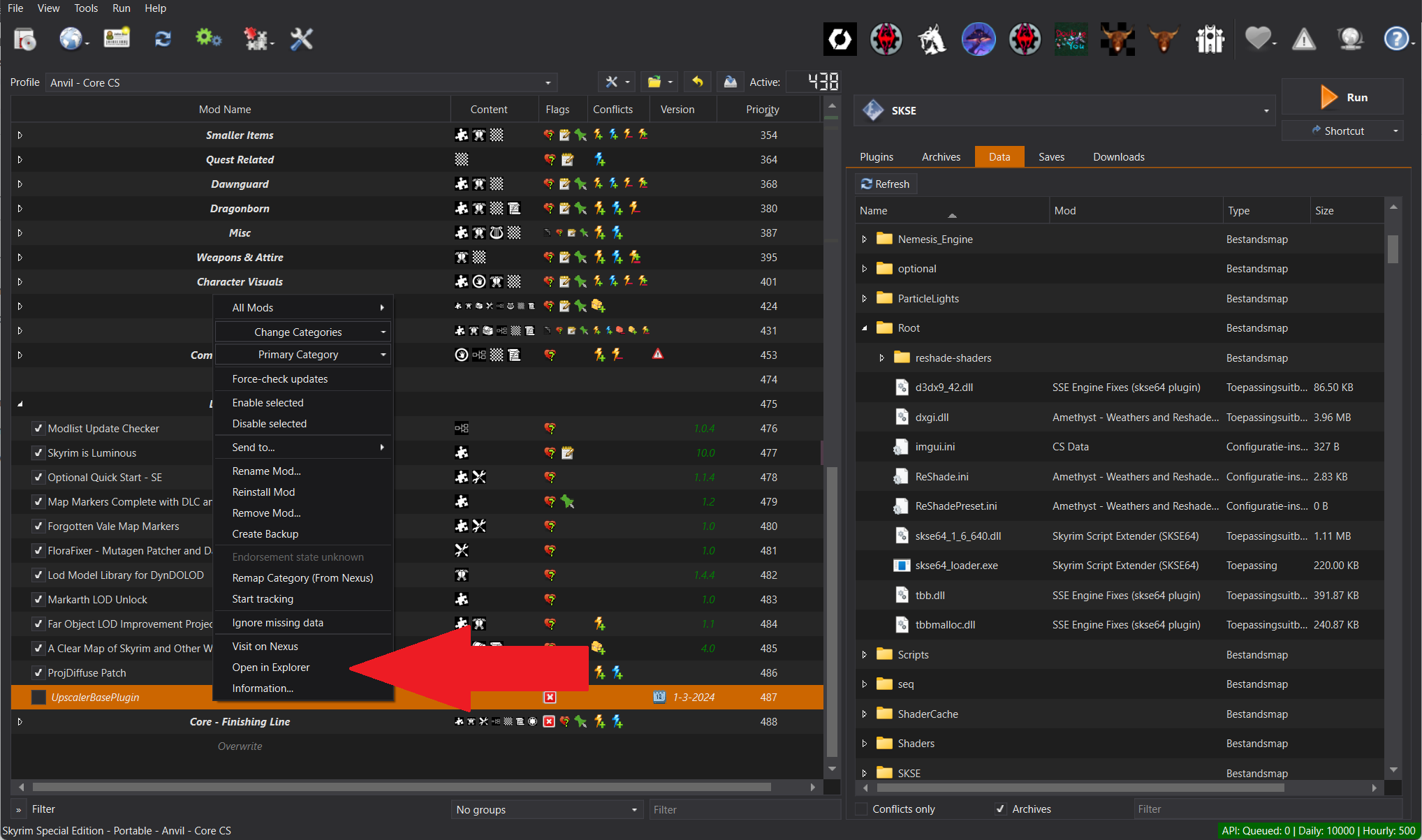1422x840 pixels.
Task: Open the settings wrench and screwdriver icon
Action: tap(302, 39)
